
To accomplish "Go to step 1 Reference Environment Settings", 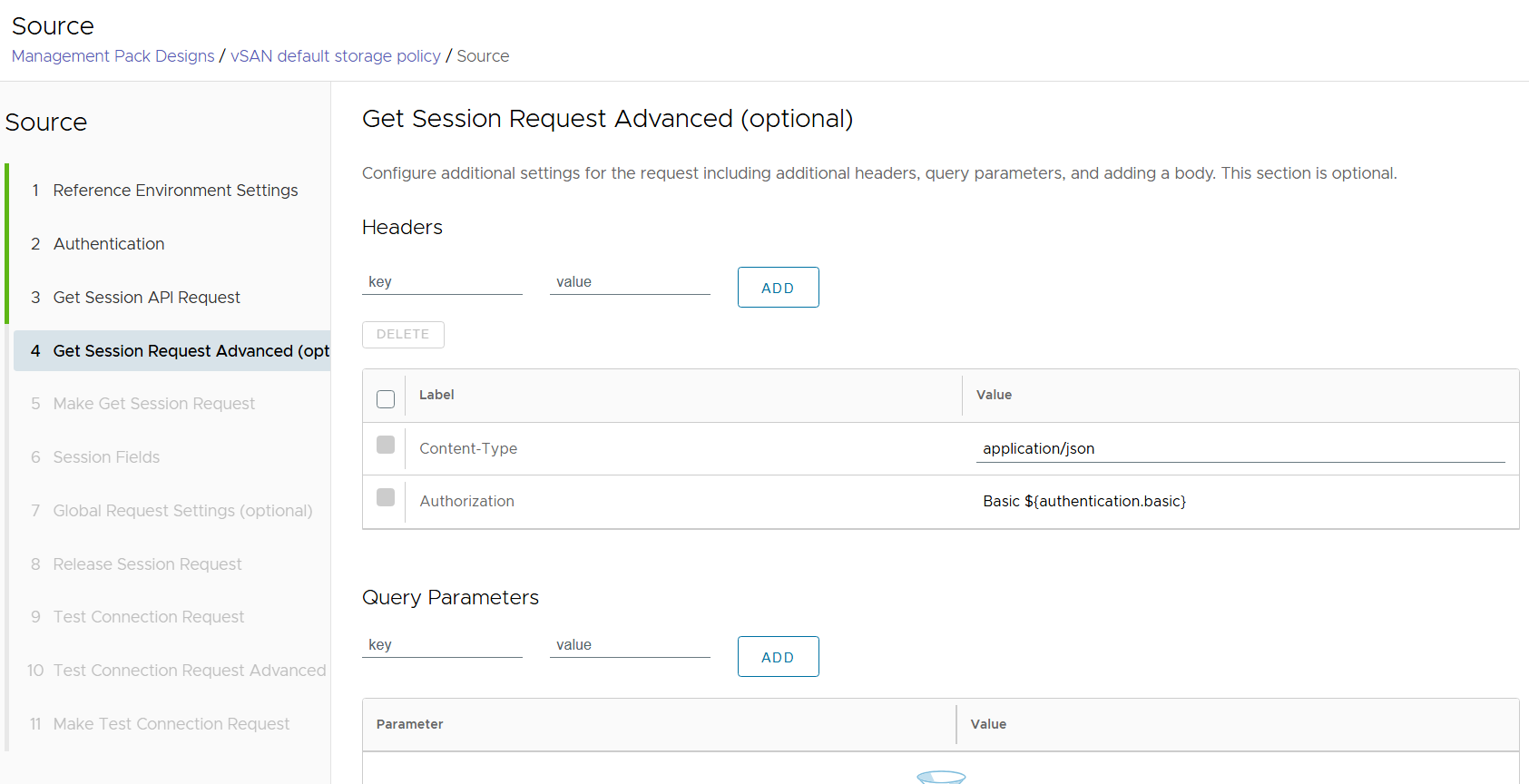I will pos(175,191).
